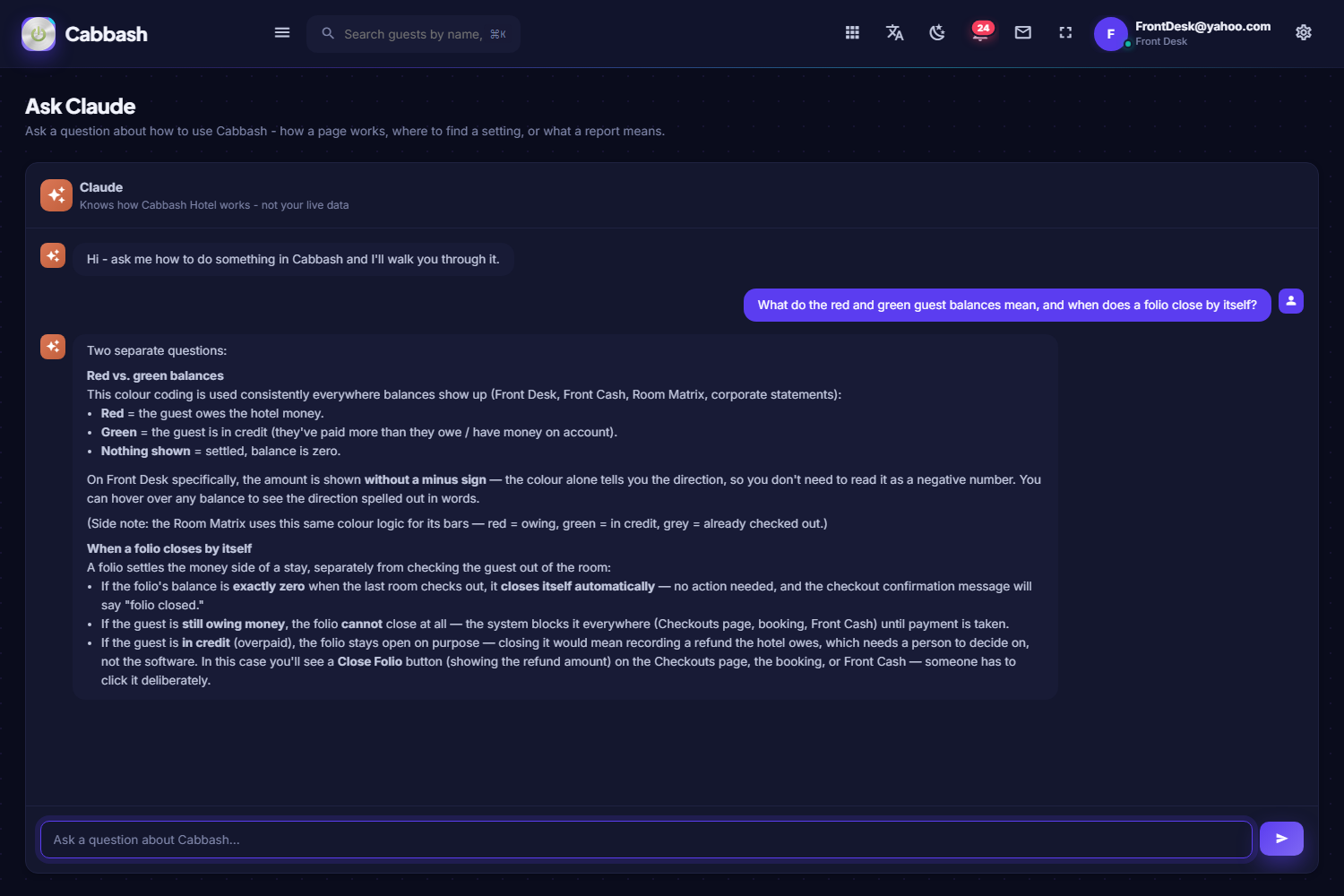This screenshot has height=896, width=1344.
Task: Click the Cabbash brand name
Action: coord(107,34)
